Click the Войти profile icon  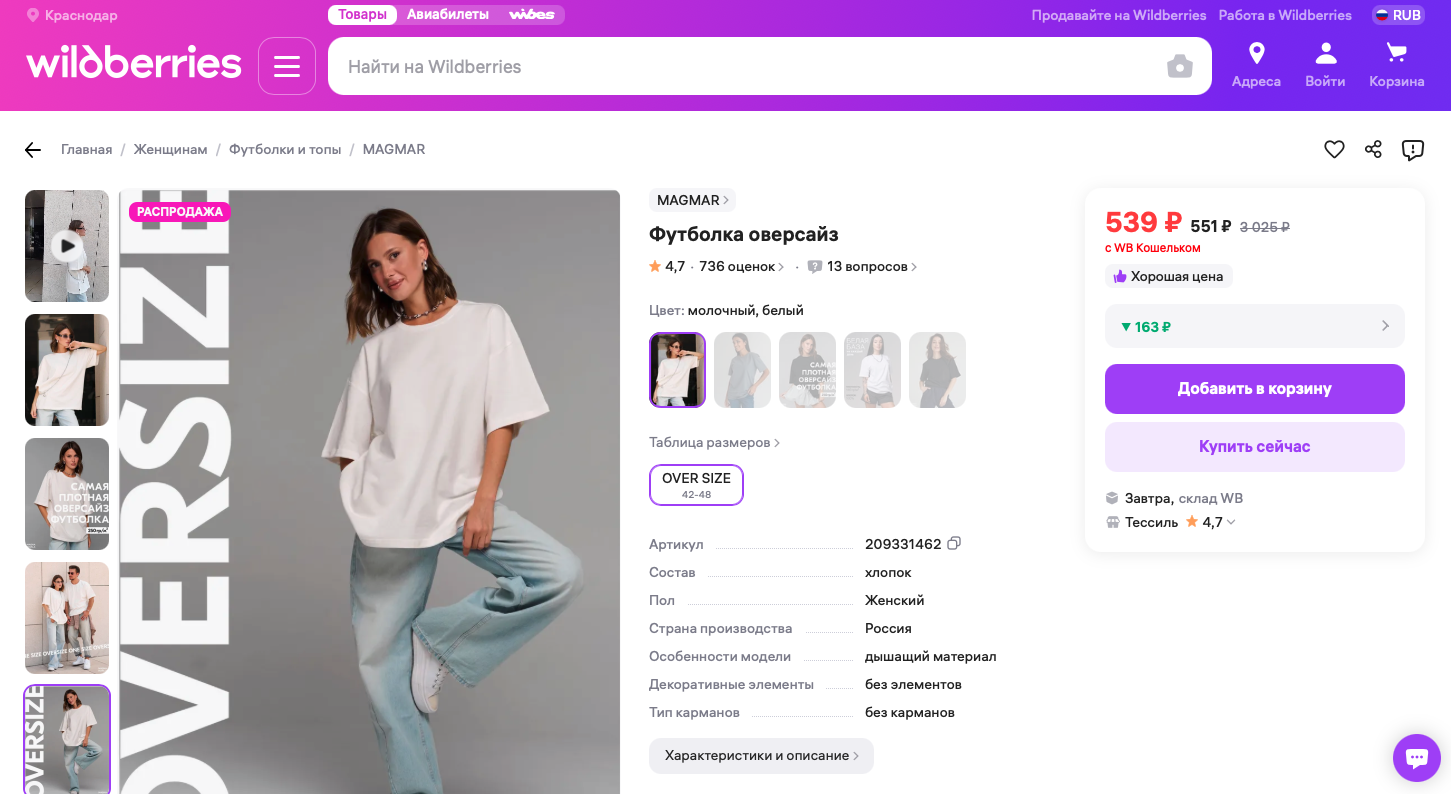[1325, 65]
